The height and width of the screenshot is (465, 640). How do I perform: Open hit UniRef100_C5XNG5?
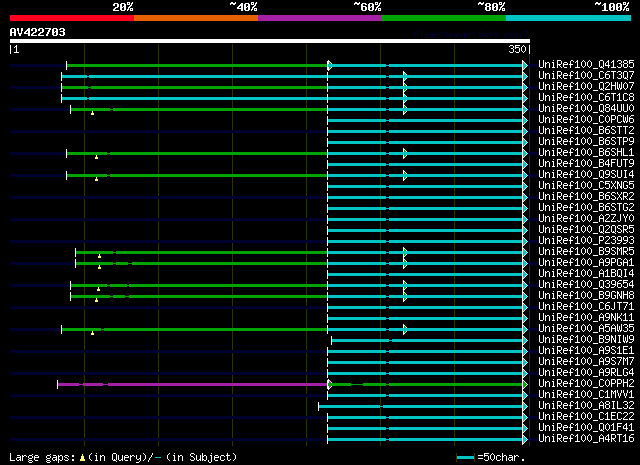(586, 186)
